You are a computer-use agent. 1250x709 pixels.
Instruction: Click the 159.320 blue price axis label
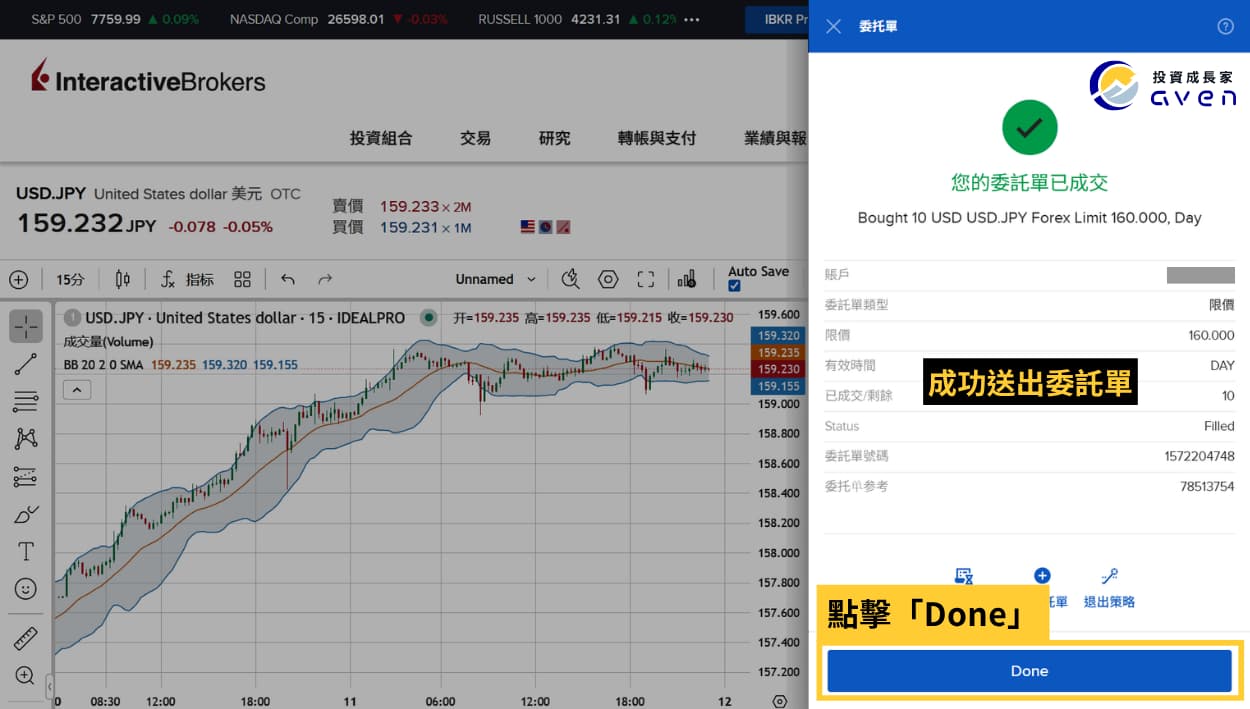(x=779, y=336)
